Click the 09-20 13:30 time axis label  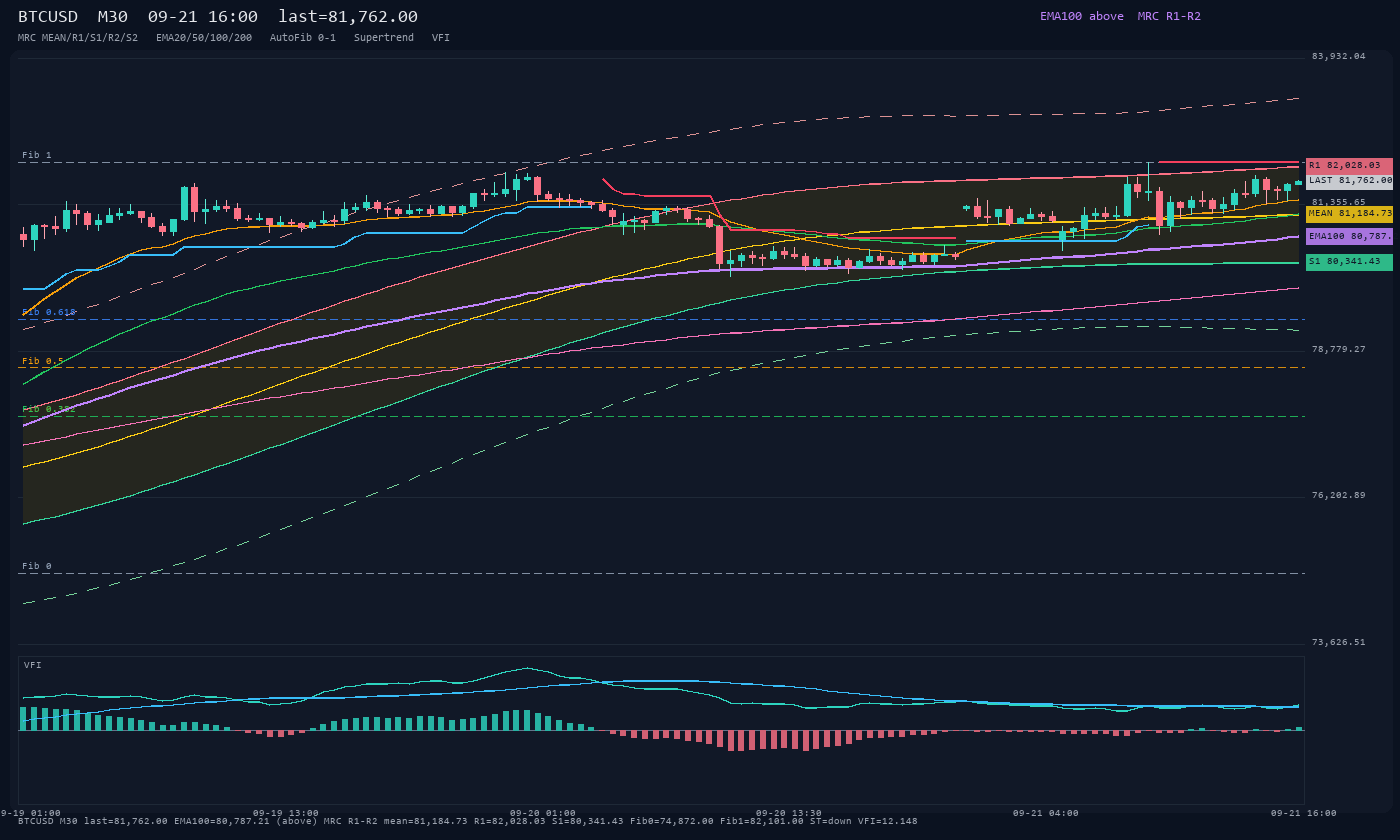[789, 813]
